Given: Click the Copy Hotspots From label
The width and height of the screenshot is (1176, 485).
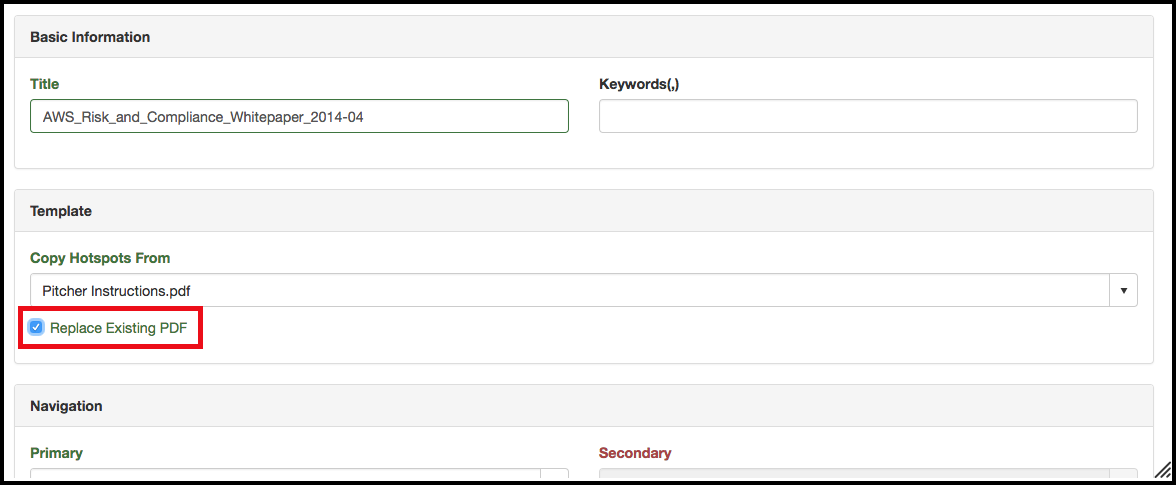Looking at the screenshot, I should coord(100,258).
